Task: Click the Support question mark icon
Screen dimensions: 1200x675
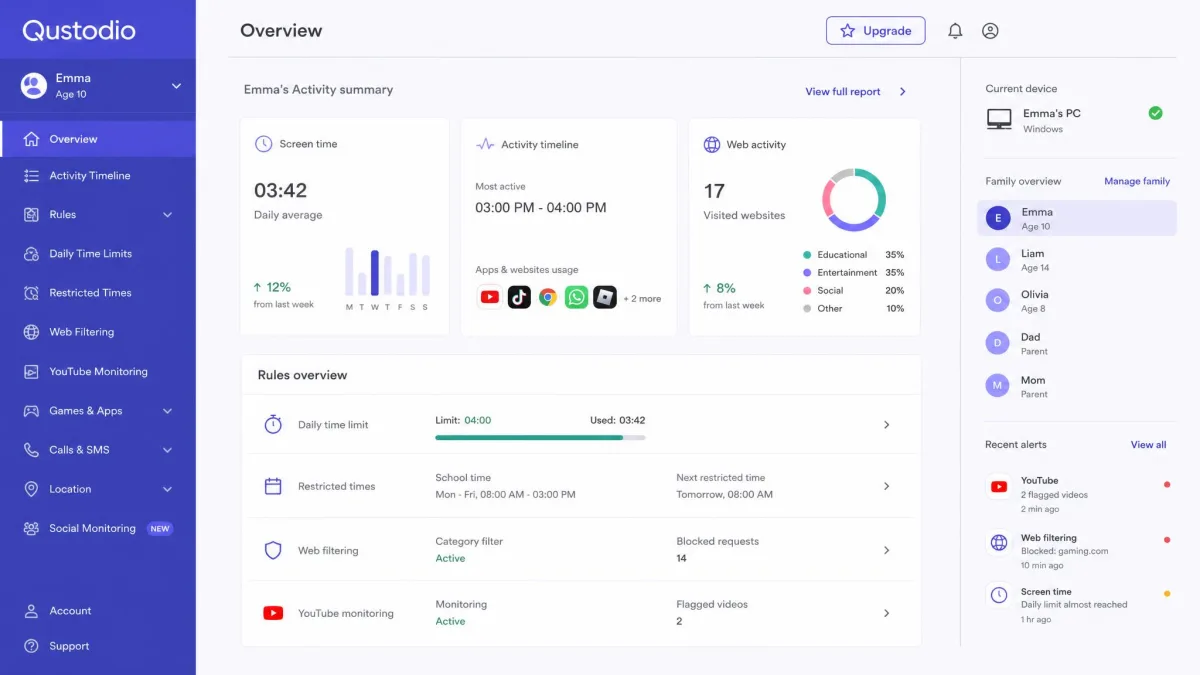Action: pos(31,646)
